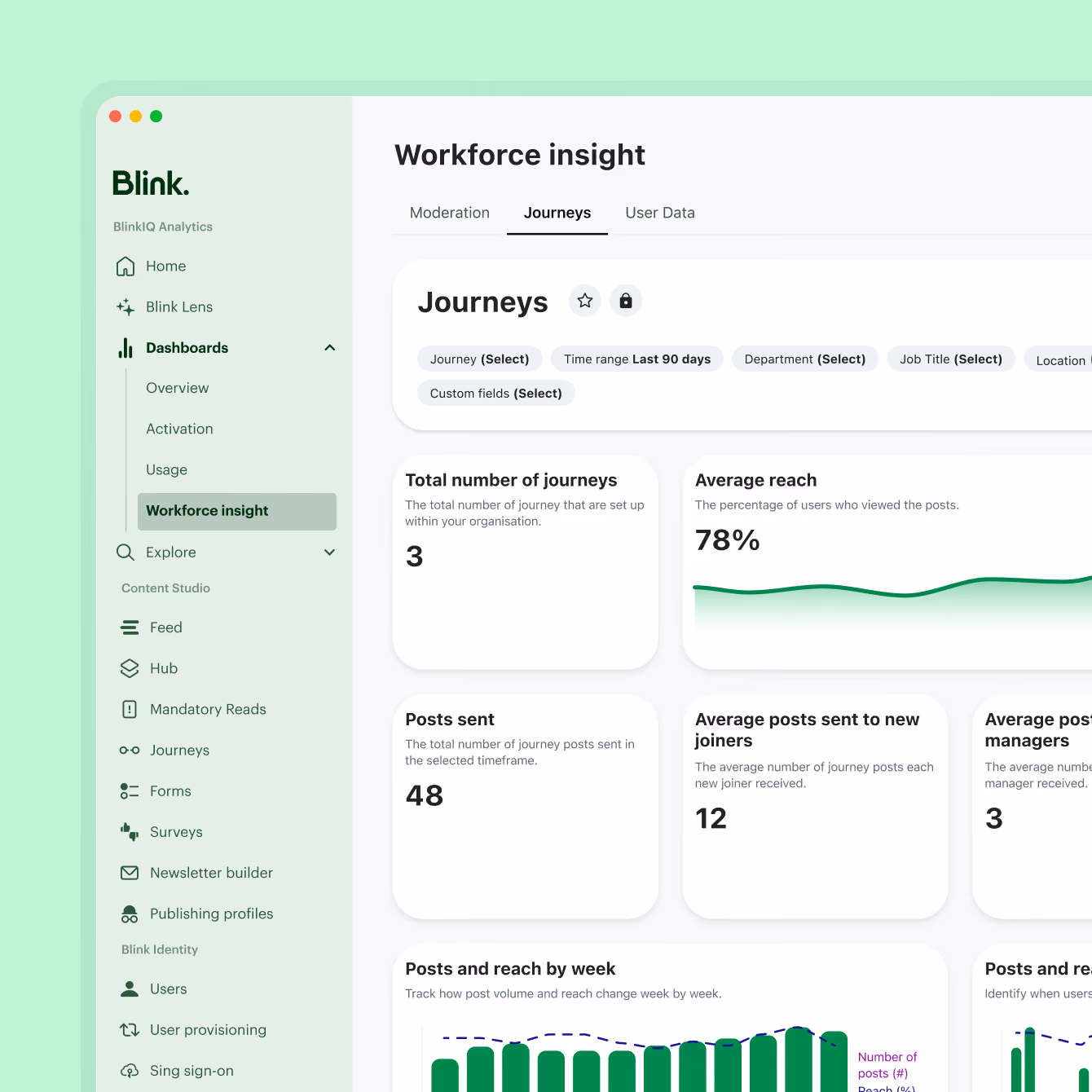
Task: Click the Blink logo
Action: point(151,183)
